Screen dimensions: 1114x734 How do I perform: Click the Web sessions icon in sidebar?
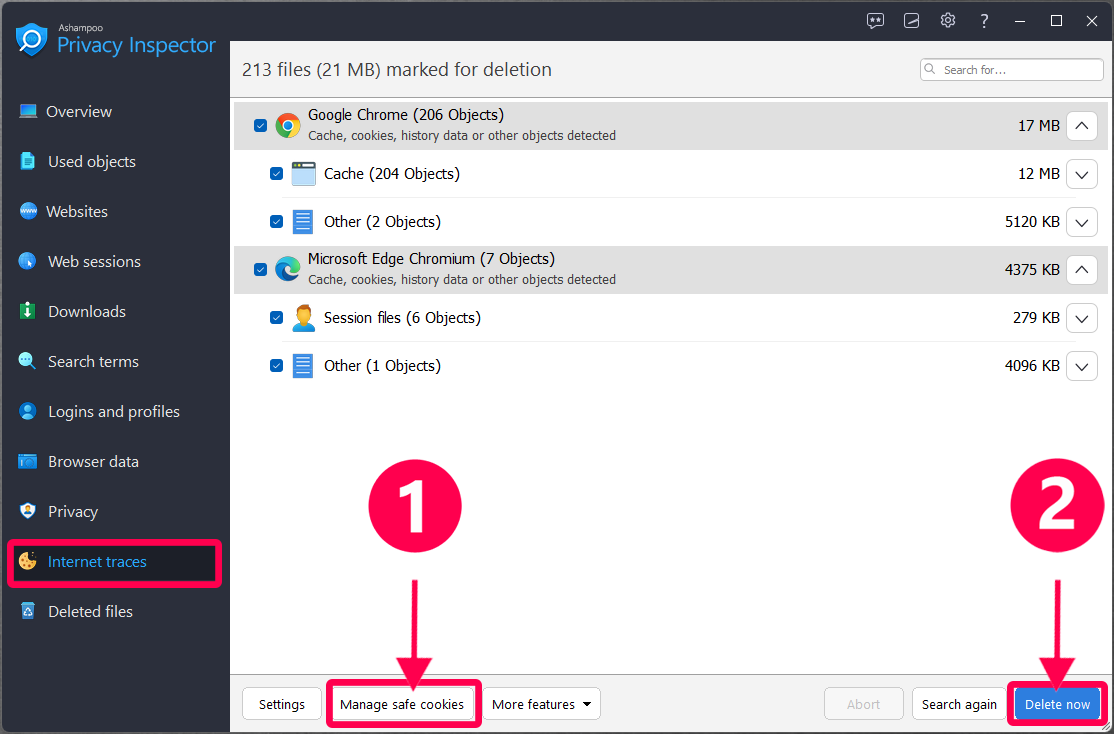(27, 261)
